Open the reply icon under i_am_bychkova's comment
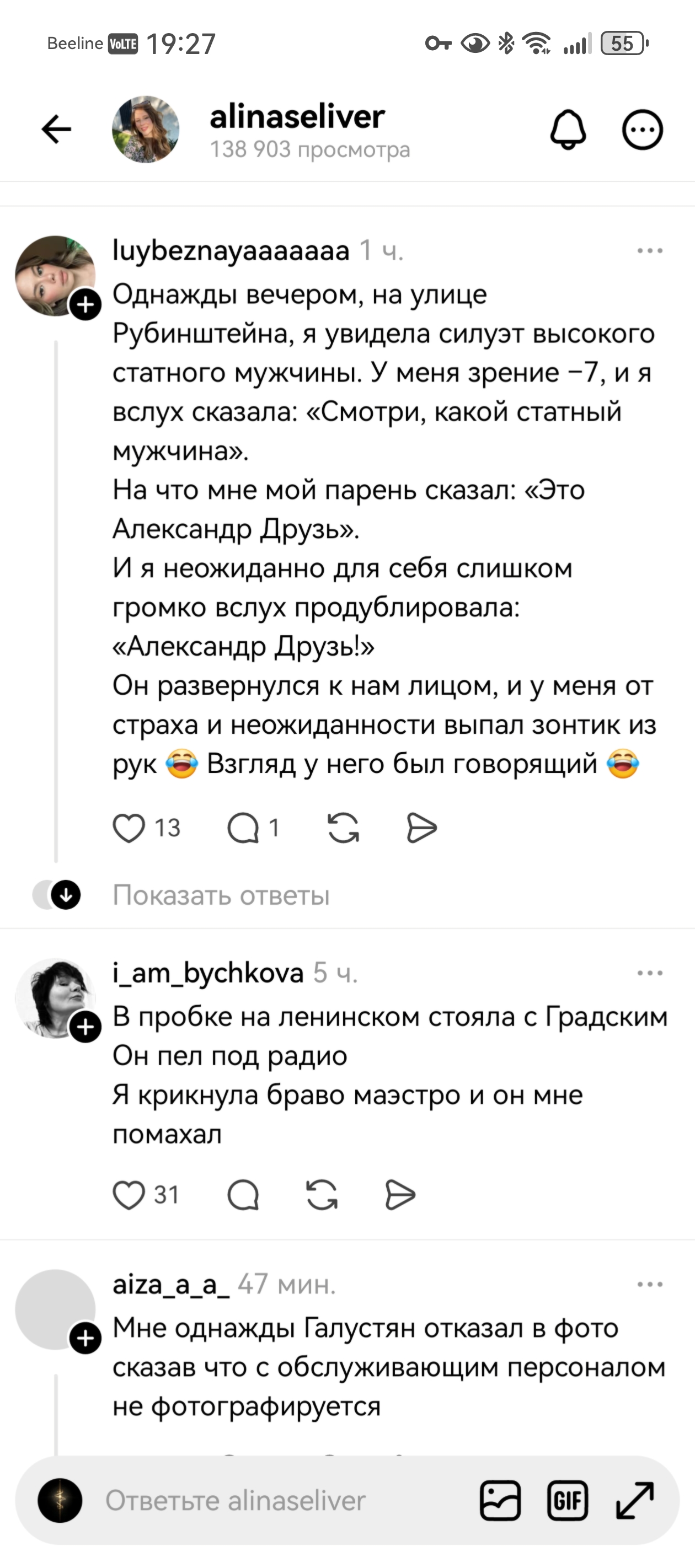Screen dimensions: 695x1568 tap(243, 1194)
